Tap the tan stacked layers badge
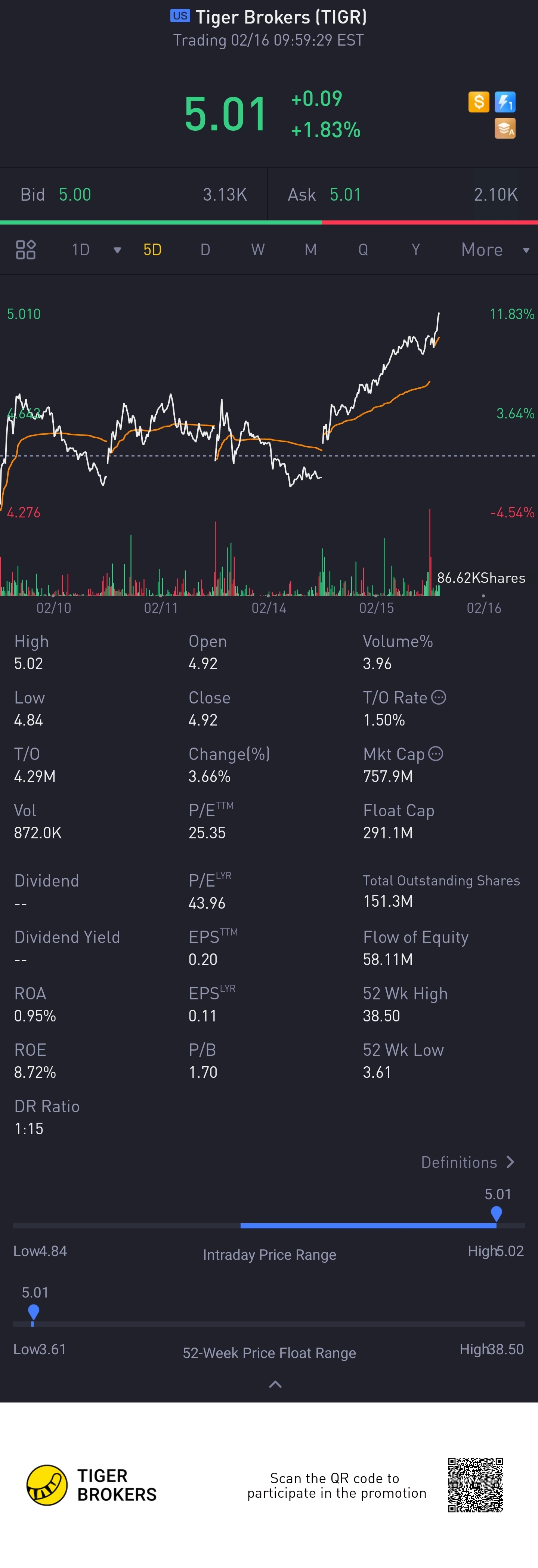The height and width of the screenshot is (1568, 538). point(504,129)
